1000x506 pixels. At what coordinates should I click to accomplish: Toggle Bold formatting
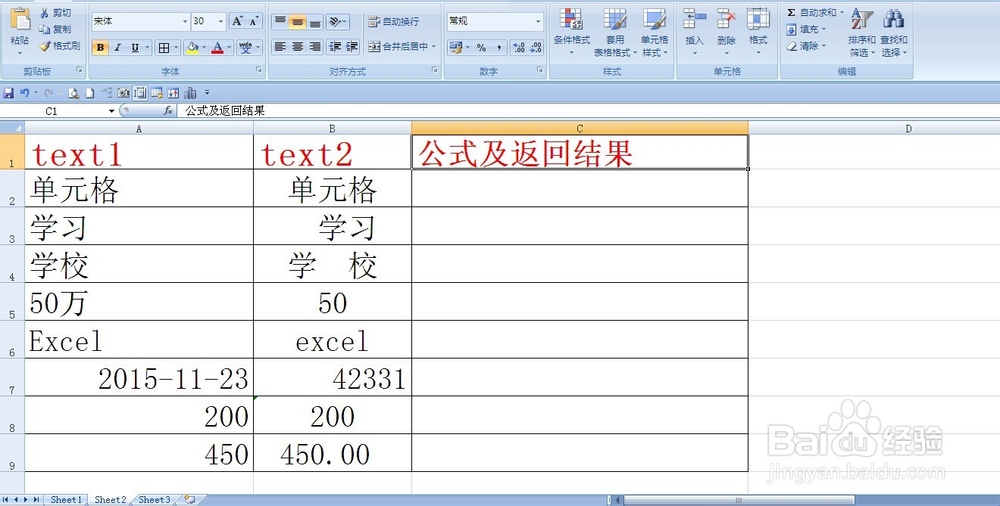point(100,47)
